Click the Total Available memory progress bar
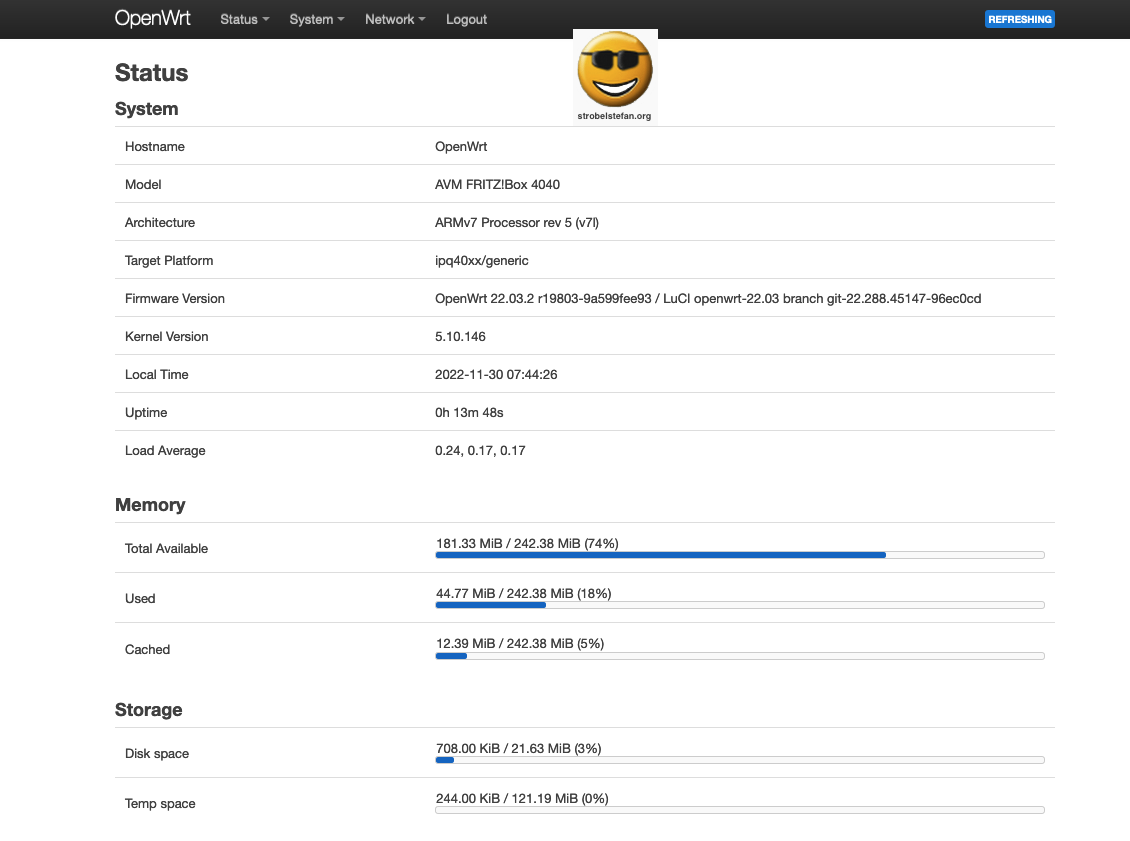Image resolution: width=1130 pixels, height=841 pixels. 739,554
